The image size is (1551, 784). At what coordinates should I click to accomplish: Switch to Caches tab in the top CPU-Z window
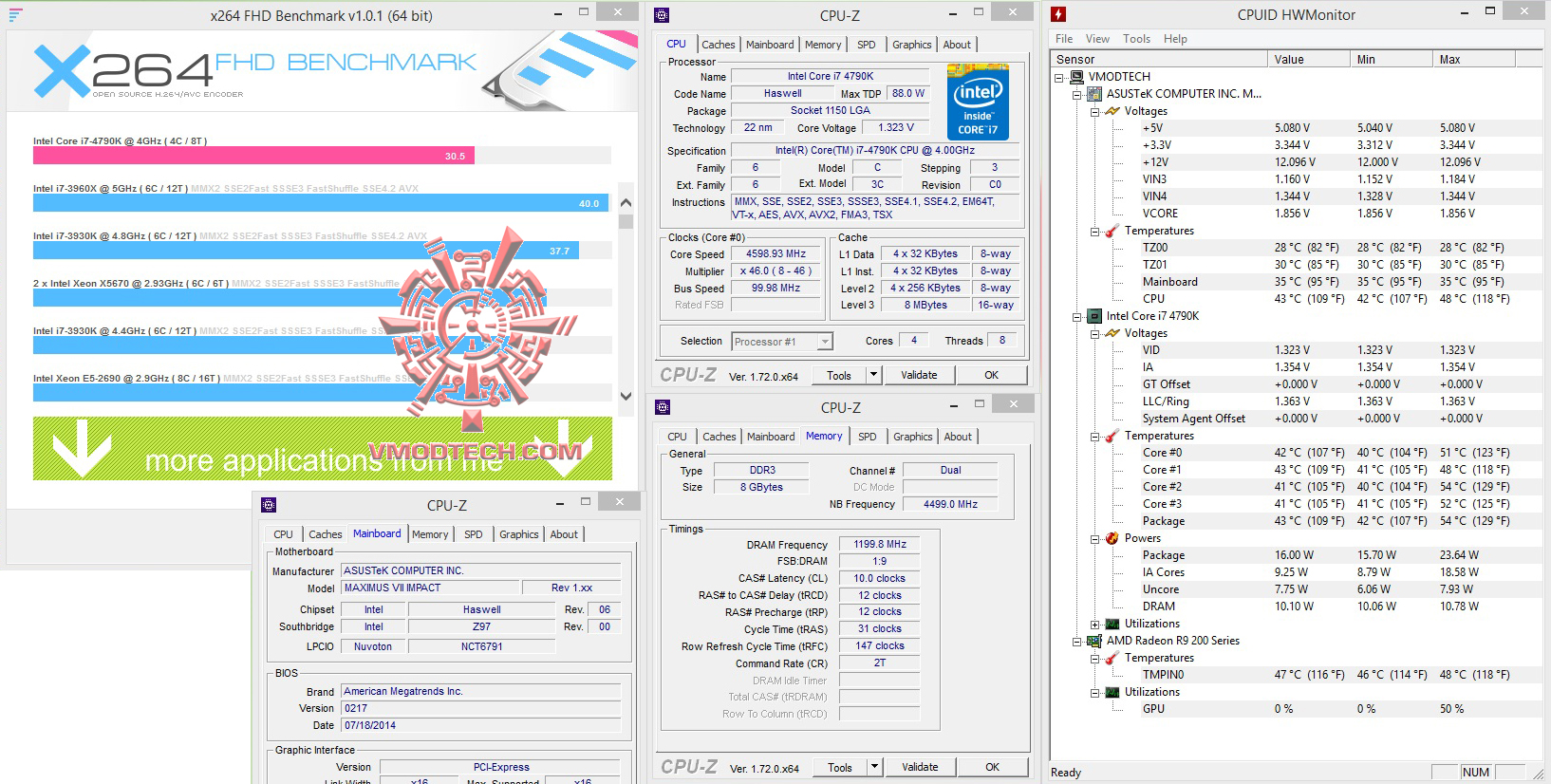point(718,45)
